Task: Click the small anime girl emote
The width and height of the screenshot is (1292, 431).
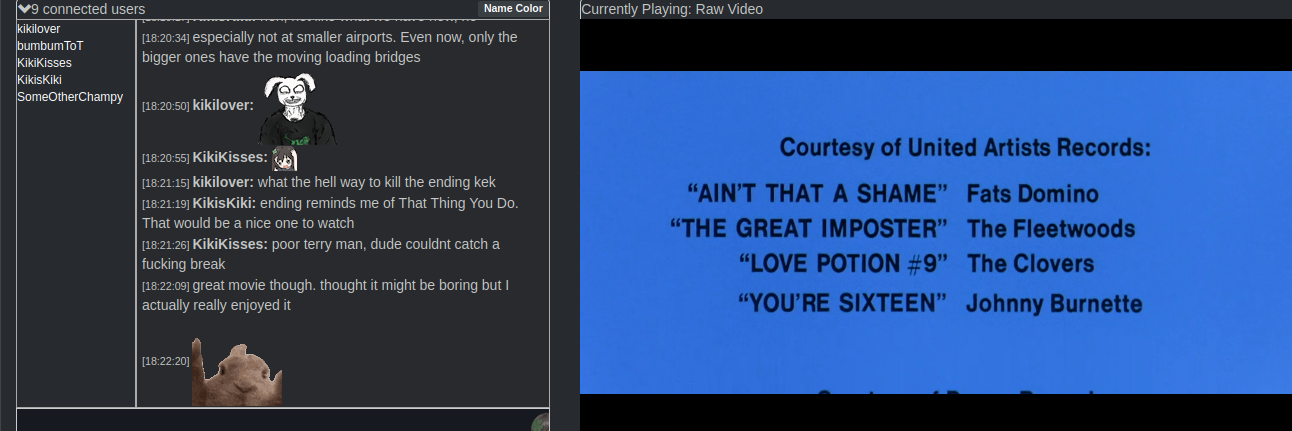Action: [x=285, y=158]
